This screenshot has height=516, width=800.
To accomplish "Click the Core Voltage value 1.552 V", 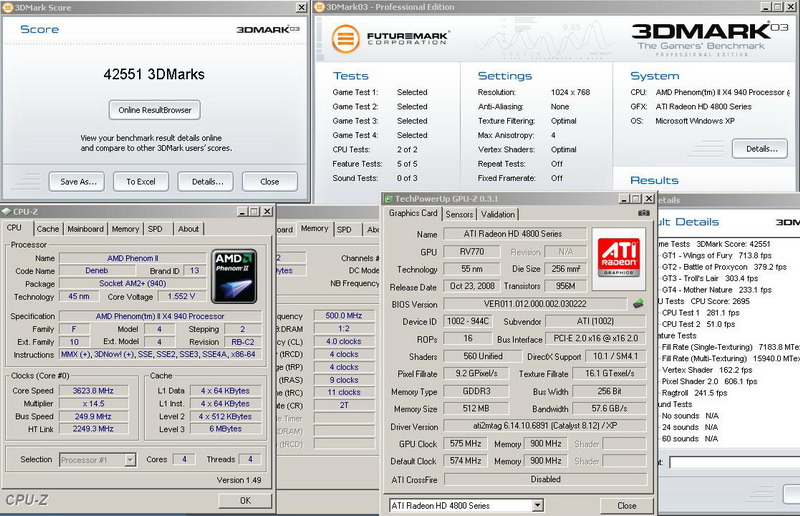I will pyautogui.click(x=181, y=297).
